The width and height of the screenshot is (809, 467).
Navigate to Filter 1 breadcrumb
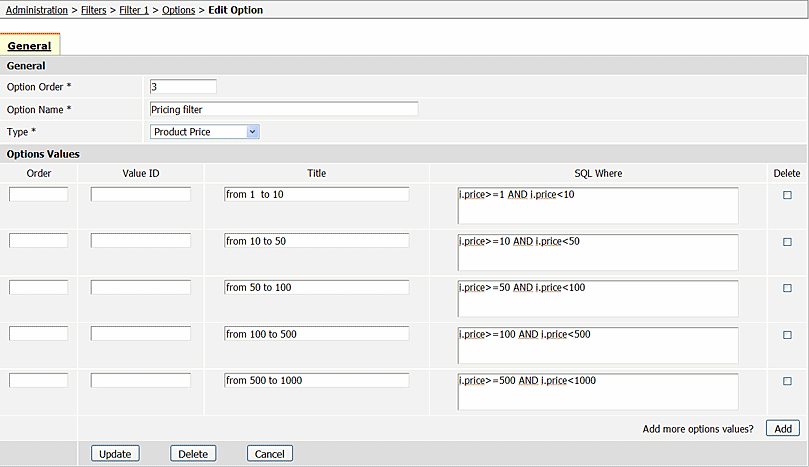[x=134, y=10]
